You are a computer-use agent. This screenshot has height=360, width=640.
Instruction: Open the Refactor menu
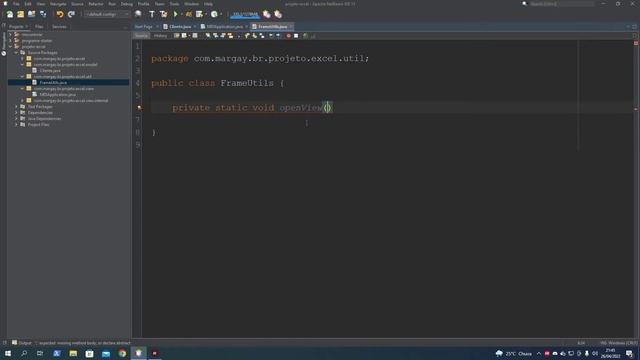96,4
